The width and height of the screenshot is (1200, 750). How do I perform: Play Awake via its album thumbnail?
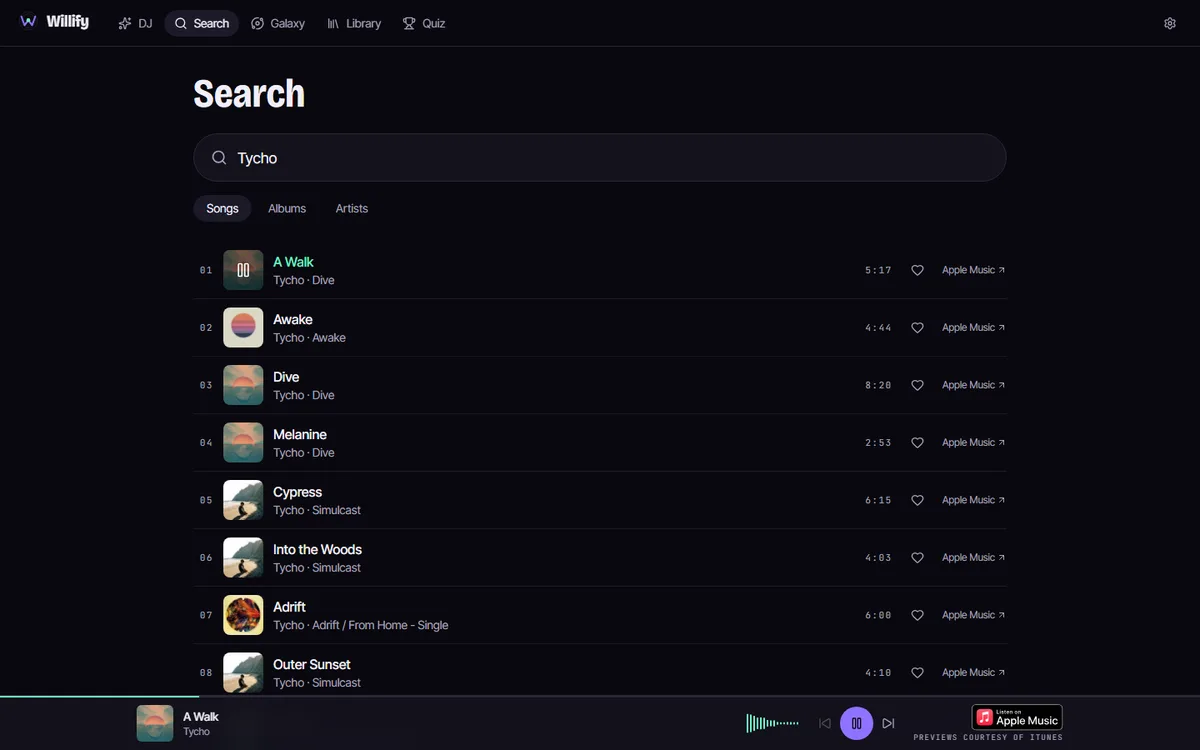[x=243, y=328]
